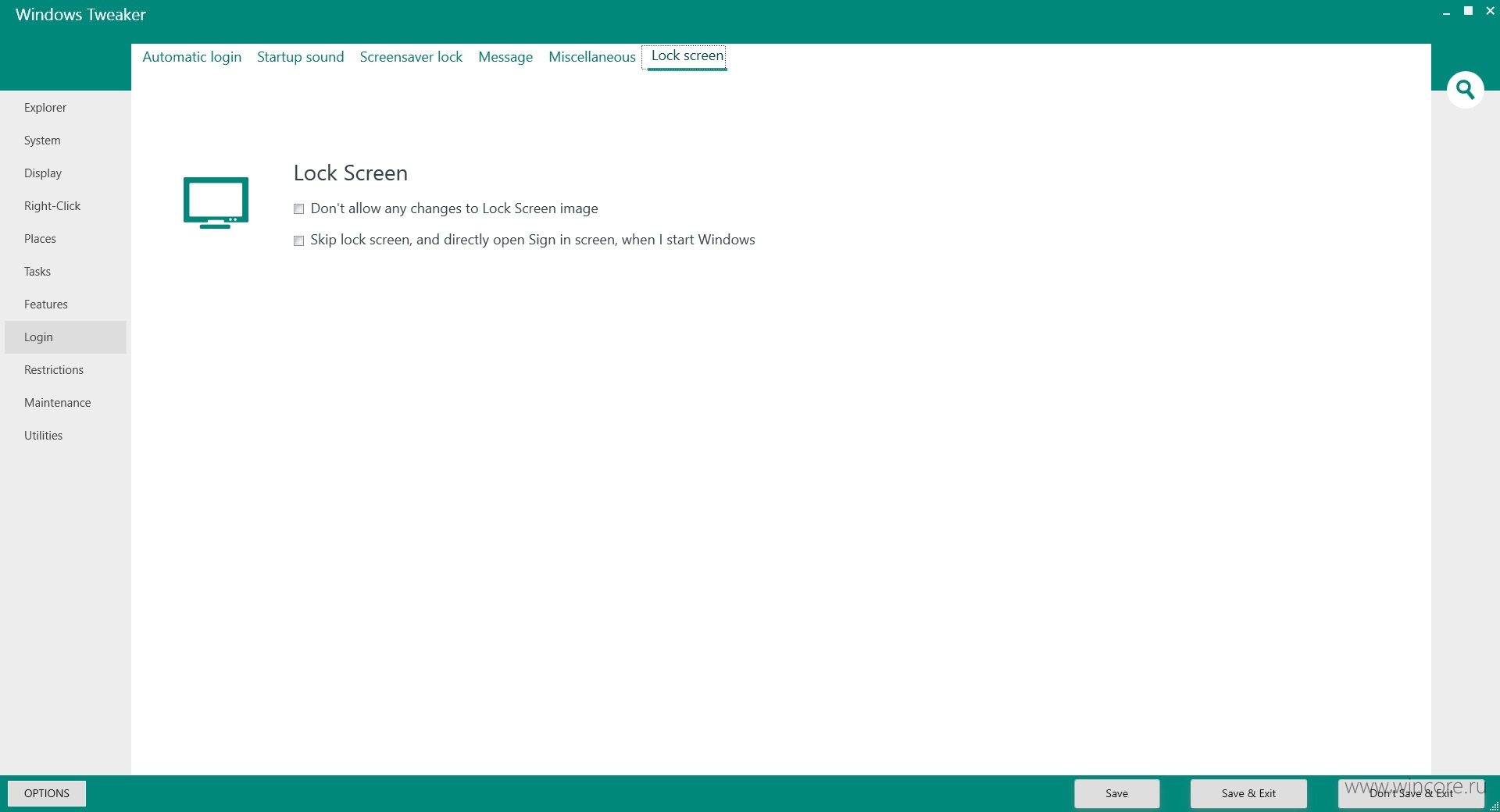Click Don't Save & Exit button
1500x812 pixels.
(1411, 793)
